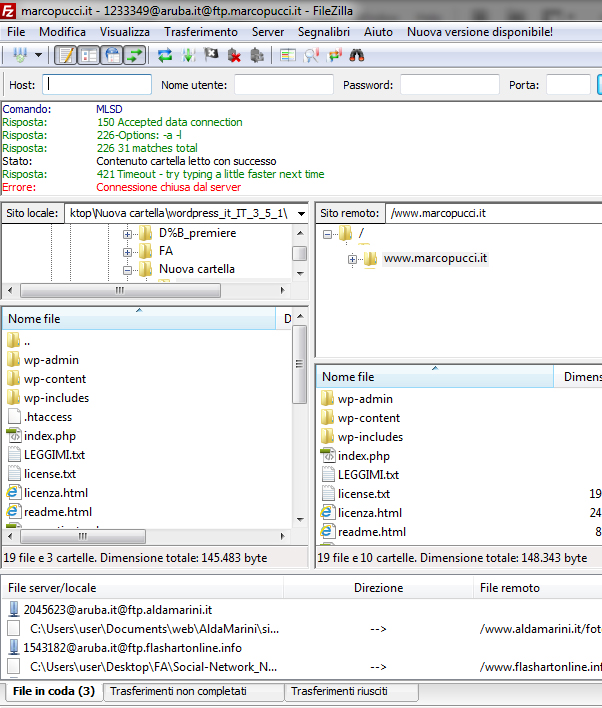
Task: Open Nuova versione disponibile! menu
Action: (x=480, y=32)
